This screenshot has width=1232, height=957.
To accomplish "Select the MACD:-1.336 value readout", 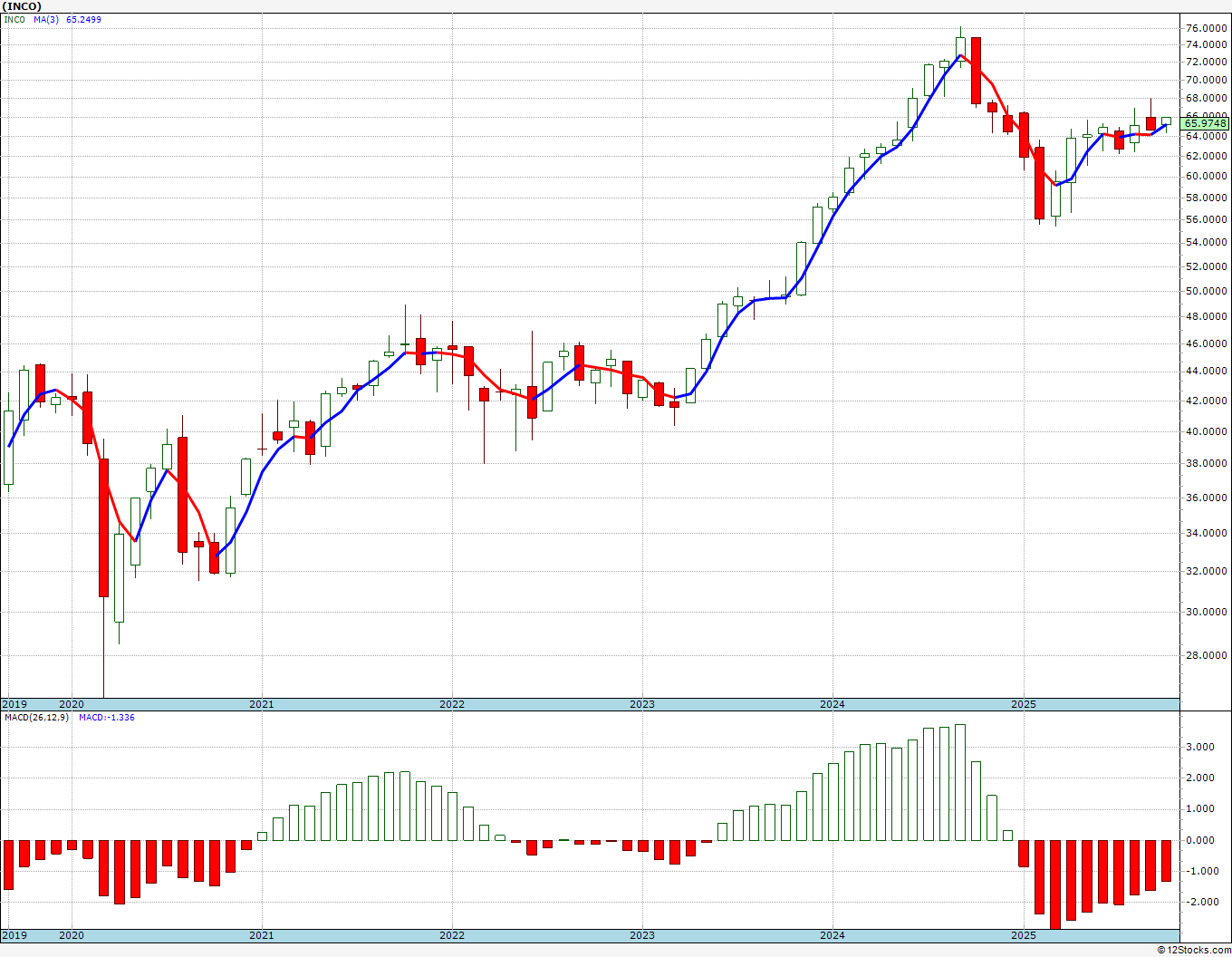I will point(107,718).
